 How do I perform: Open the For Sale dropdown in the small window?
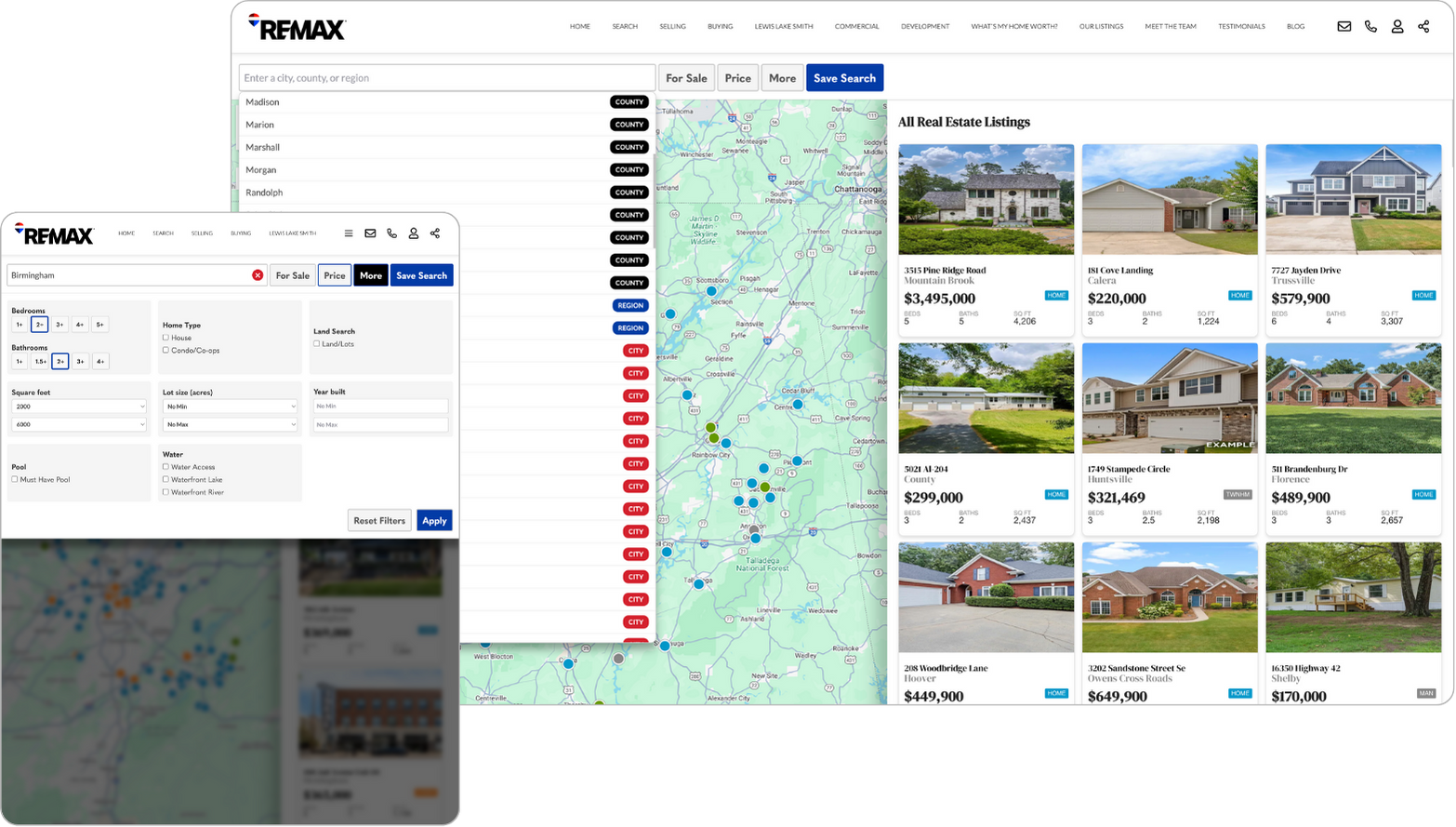click(x=293, y=275)
